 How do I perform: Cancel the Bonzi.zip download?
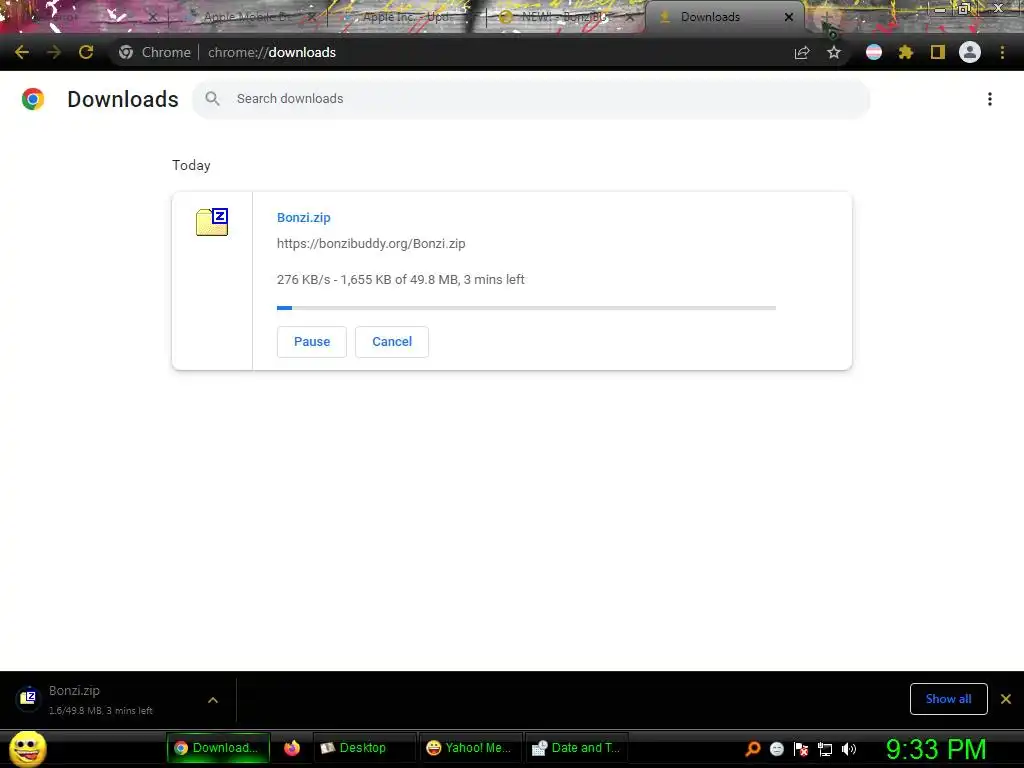[392, 342]
